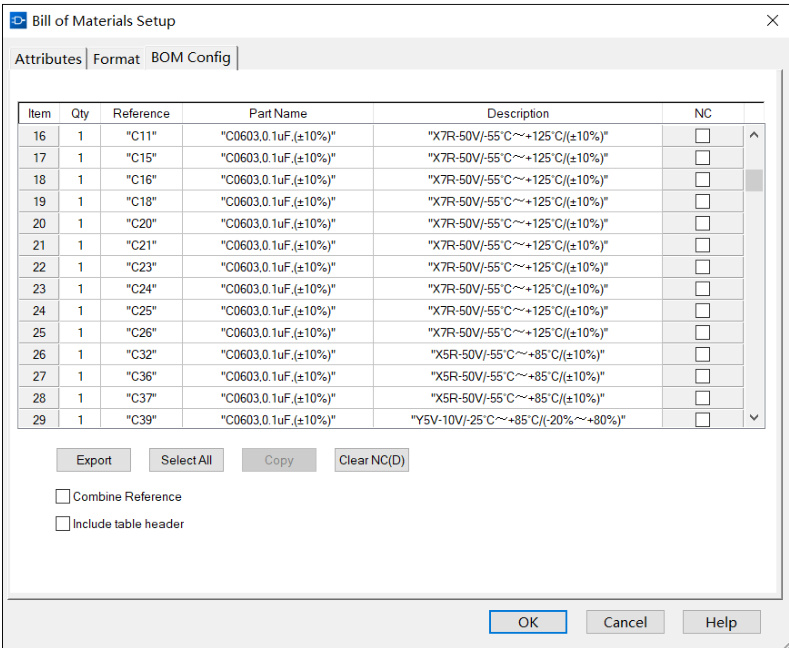Click the Bill of Materials app icon
This screenshot has width=789, height=648.
[18, 21]
